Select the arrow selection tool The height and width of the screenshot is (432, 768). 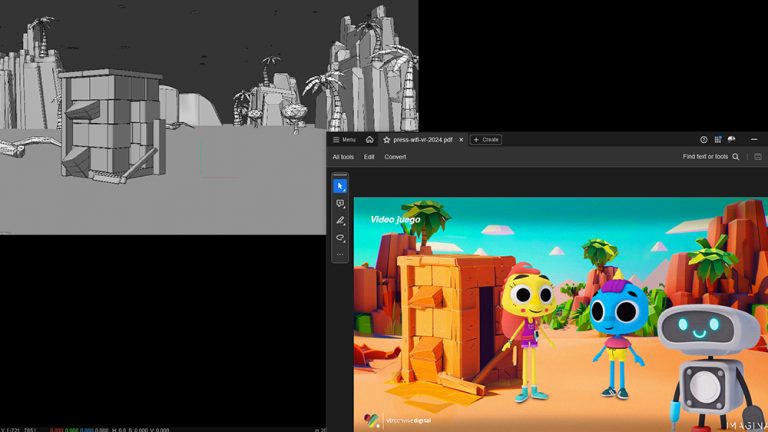click(x=340, y=186)
